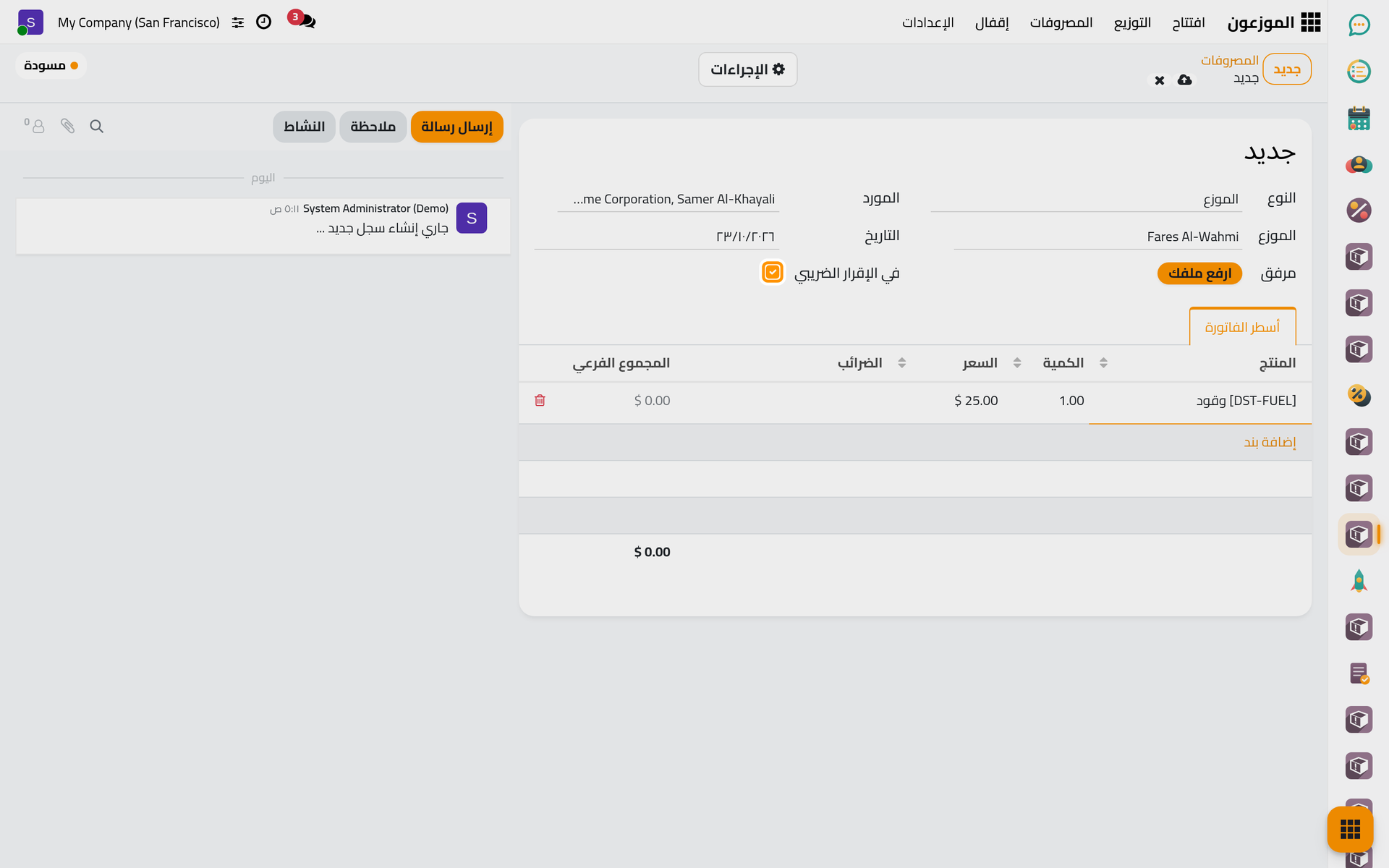This screenshot has width=1389, height=868.
Task: Discard changes with the X icon
Action: pyautogui.click(x=1160, y=80)
